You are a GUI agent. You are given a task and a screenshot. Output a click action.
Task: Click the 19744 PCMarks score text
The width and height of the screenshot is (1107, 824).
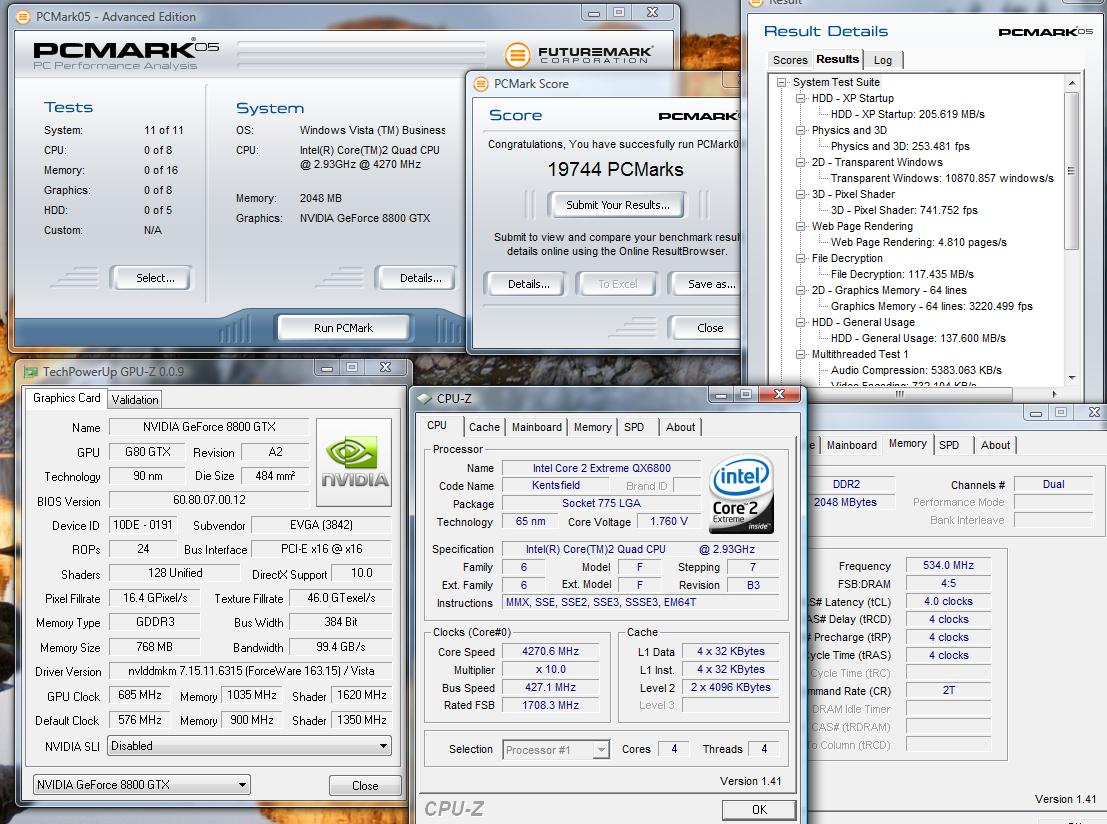(616, 169)
